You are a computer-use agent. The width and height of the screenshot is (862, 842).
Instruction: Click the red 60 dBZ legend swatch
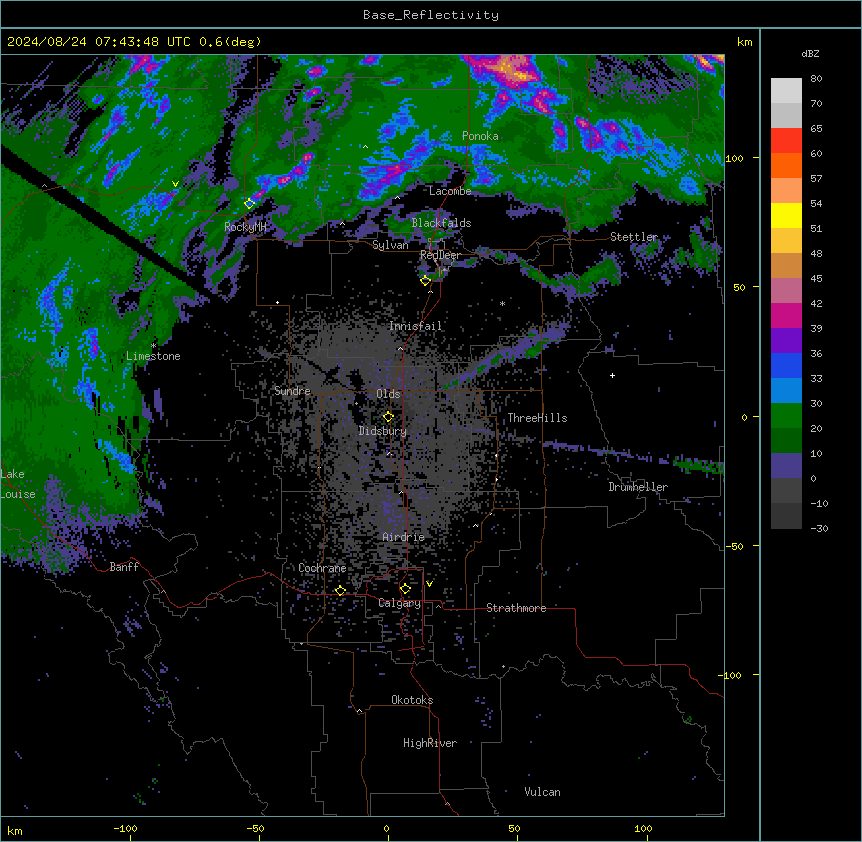click(786, 141)
